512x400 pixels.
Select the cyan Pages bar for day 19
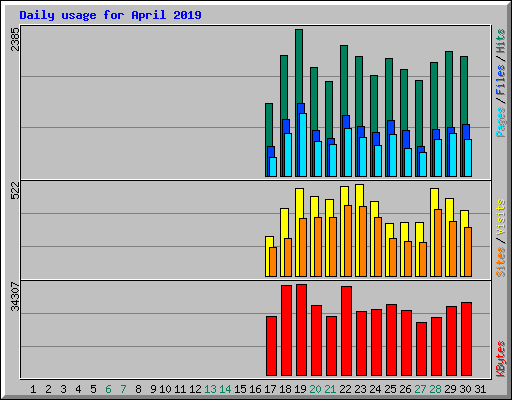point(303,145)
